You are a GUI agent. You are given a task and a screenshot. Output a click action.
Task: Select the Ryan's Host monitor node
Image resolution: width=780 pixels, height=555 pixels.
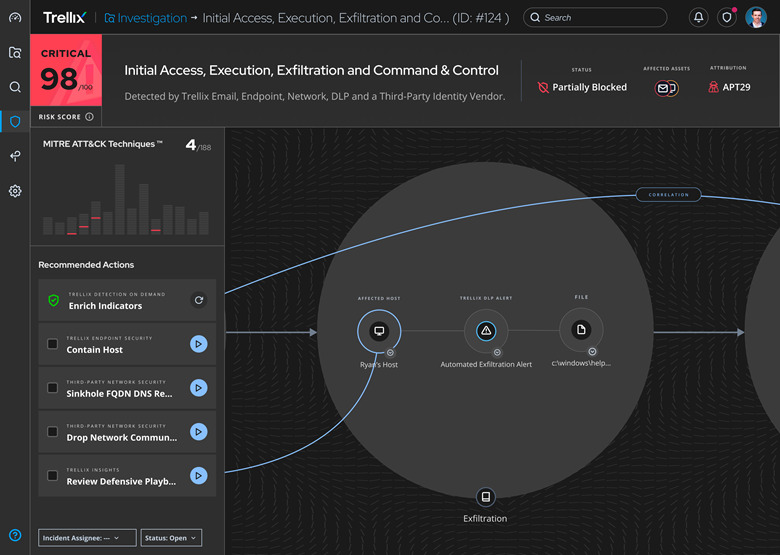click(x=379, y=331)
